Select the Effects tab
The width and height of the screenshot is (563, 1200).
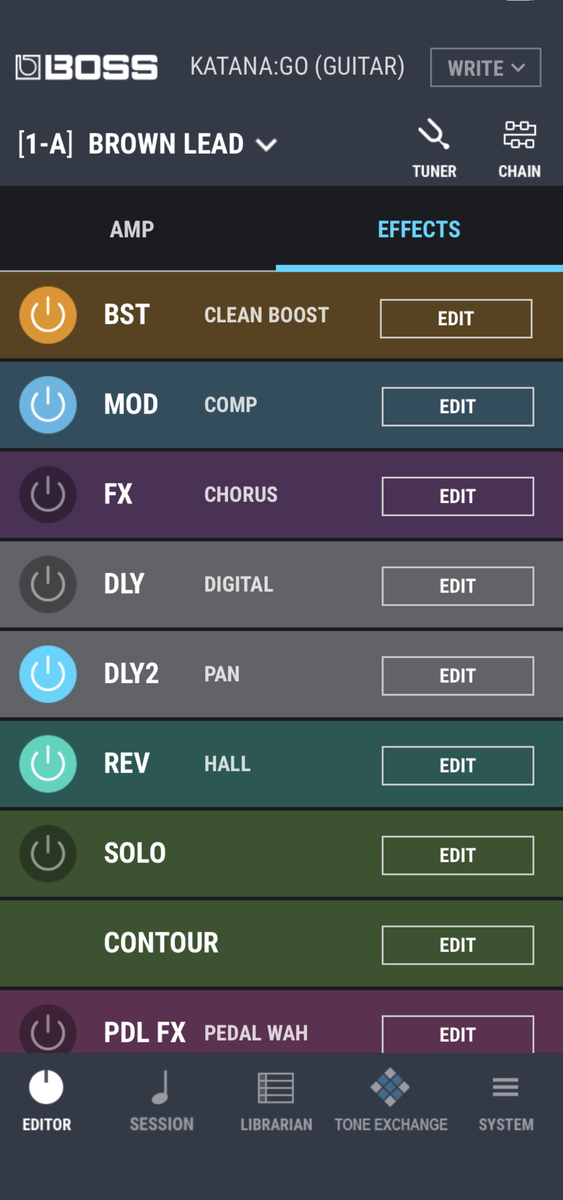click(x=419, y=229)
